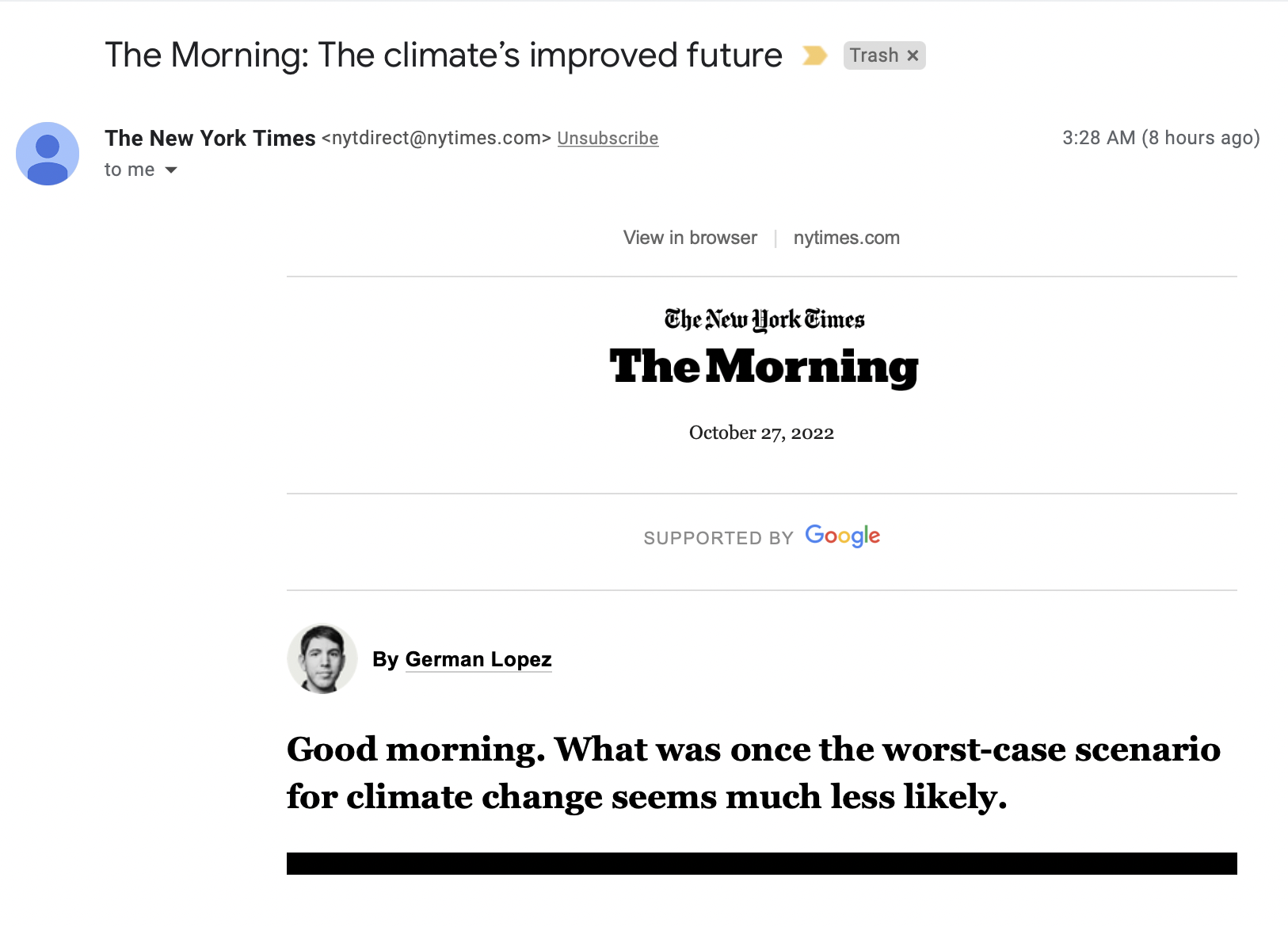
Task: Click the Unsubscribe link
Action: point(608,139)
